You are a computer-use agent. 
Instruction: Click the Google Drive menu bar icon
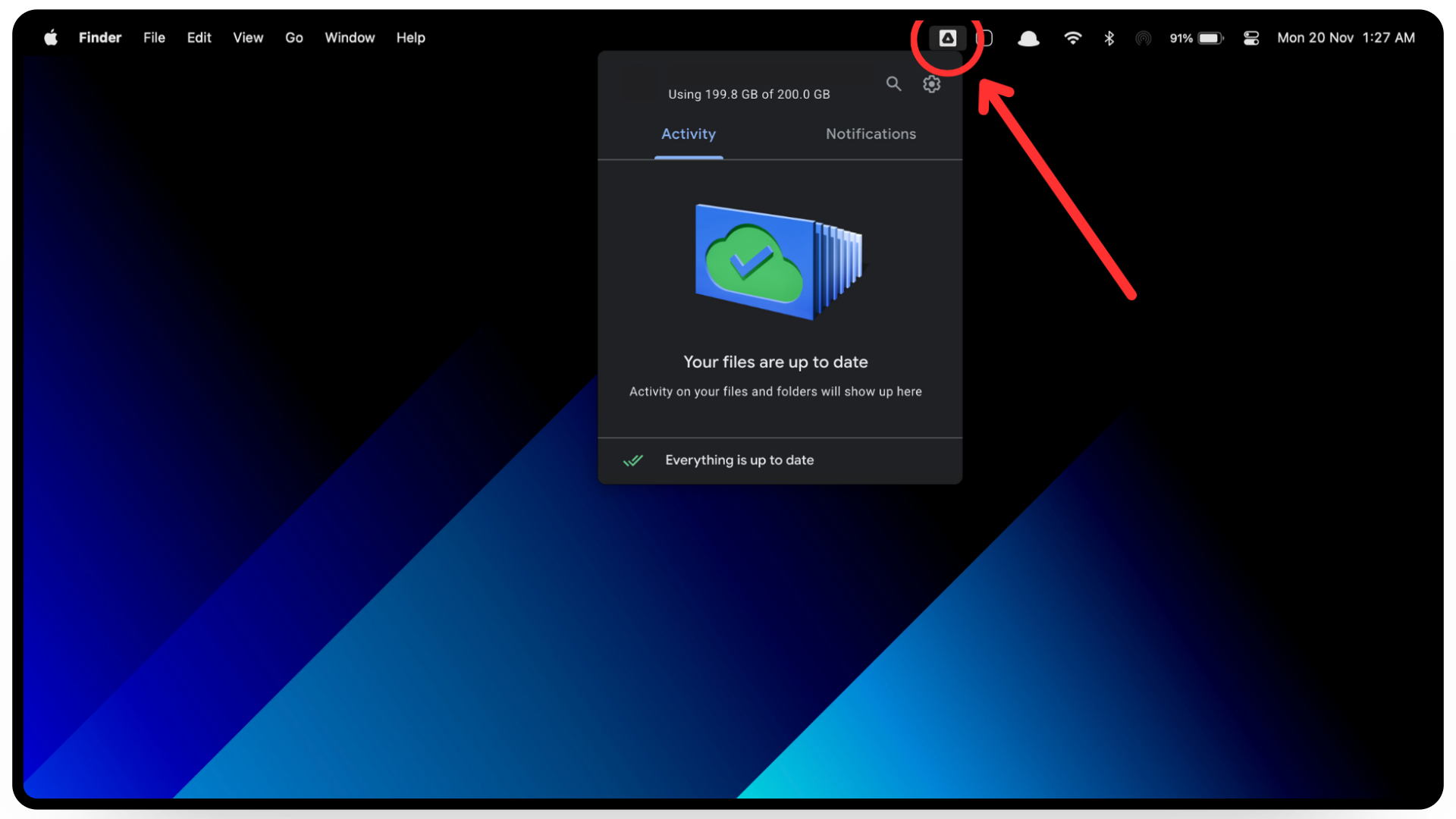point(947,38)
